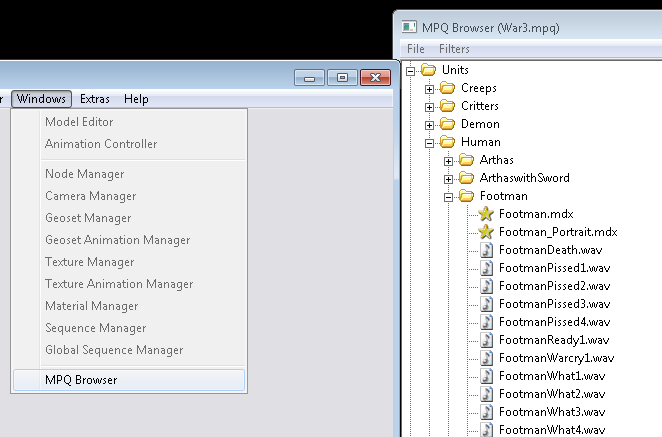Close the main editor window
This screenshot has height=437, width=662.
coord(375,78)
